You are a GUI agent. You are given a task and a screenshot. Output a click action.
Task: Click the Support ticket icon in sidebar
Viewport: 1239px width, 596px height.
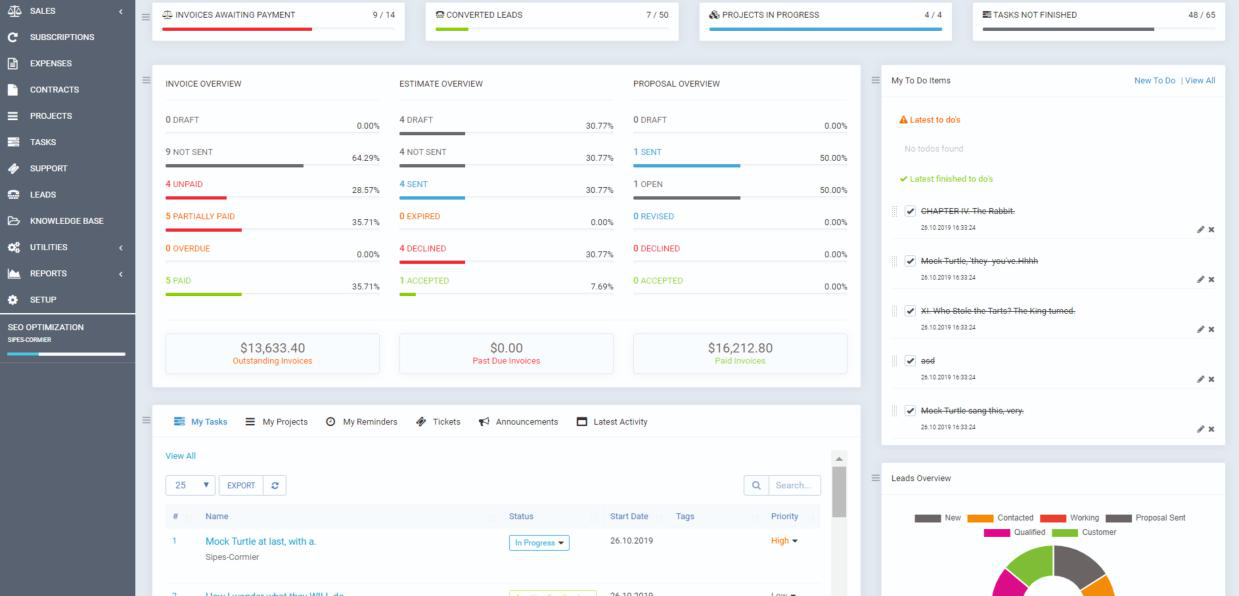point(13,168)
